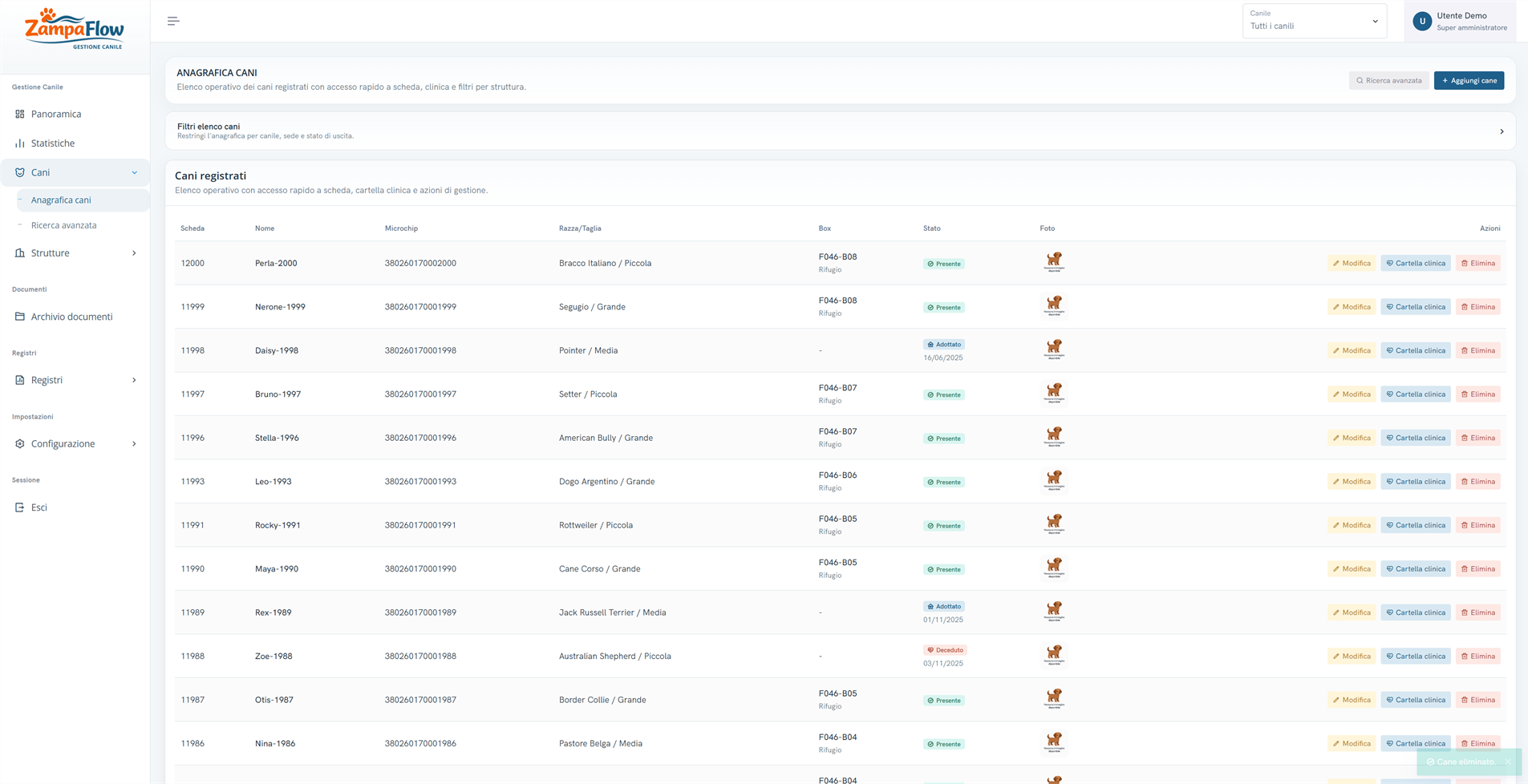Collapse the Cani sidebar menu

[x=75, y=172]
